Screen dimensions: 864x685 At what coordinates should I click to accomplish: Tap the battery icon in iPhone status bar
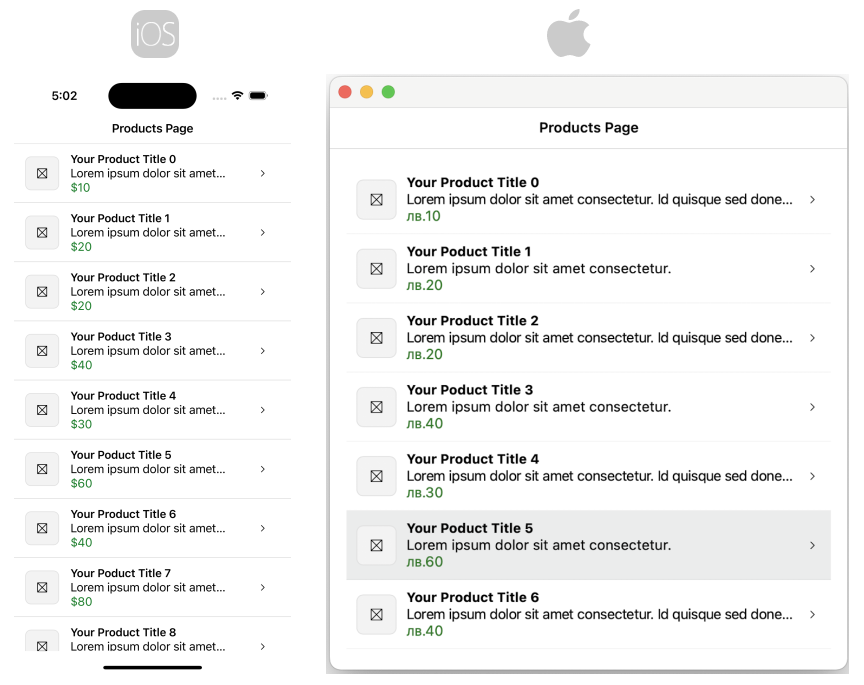[258, 96]
